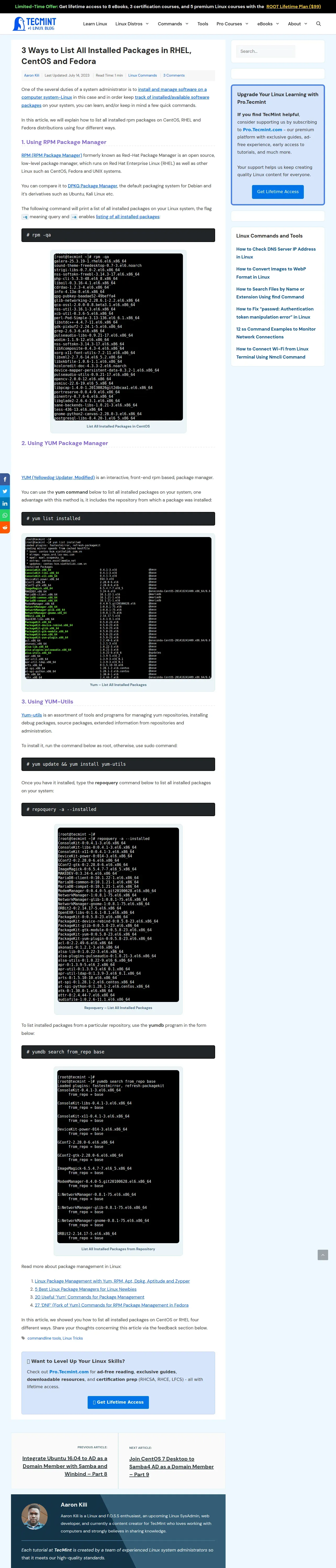Open How to Check DNS Server IP Address
The width and height of the screenshot is (336, 1568).
pos(276,253)
